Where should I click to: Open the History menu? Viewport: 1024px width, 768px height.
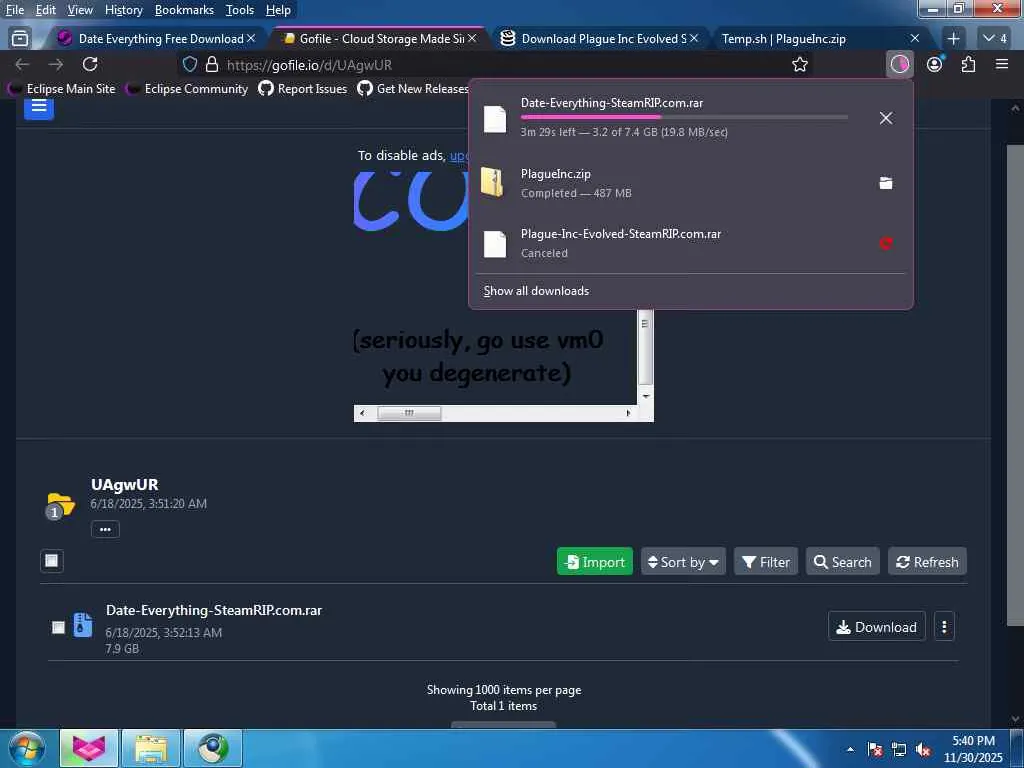tap(123, 10)
